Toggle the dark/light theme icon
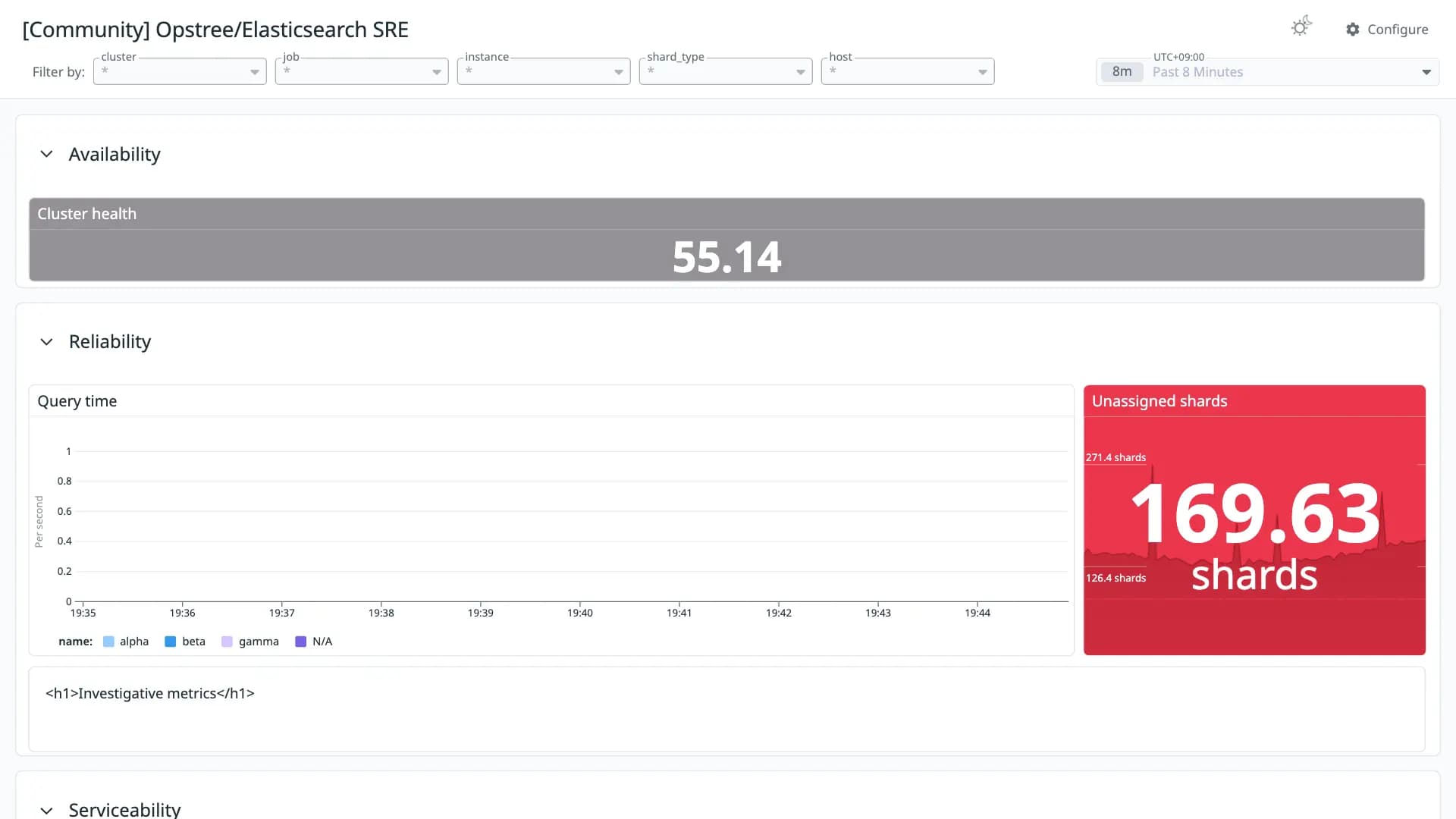This screenshot has height=819, width=1456. 1301,27
